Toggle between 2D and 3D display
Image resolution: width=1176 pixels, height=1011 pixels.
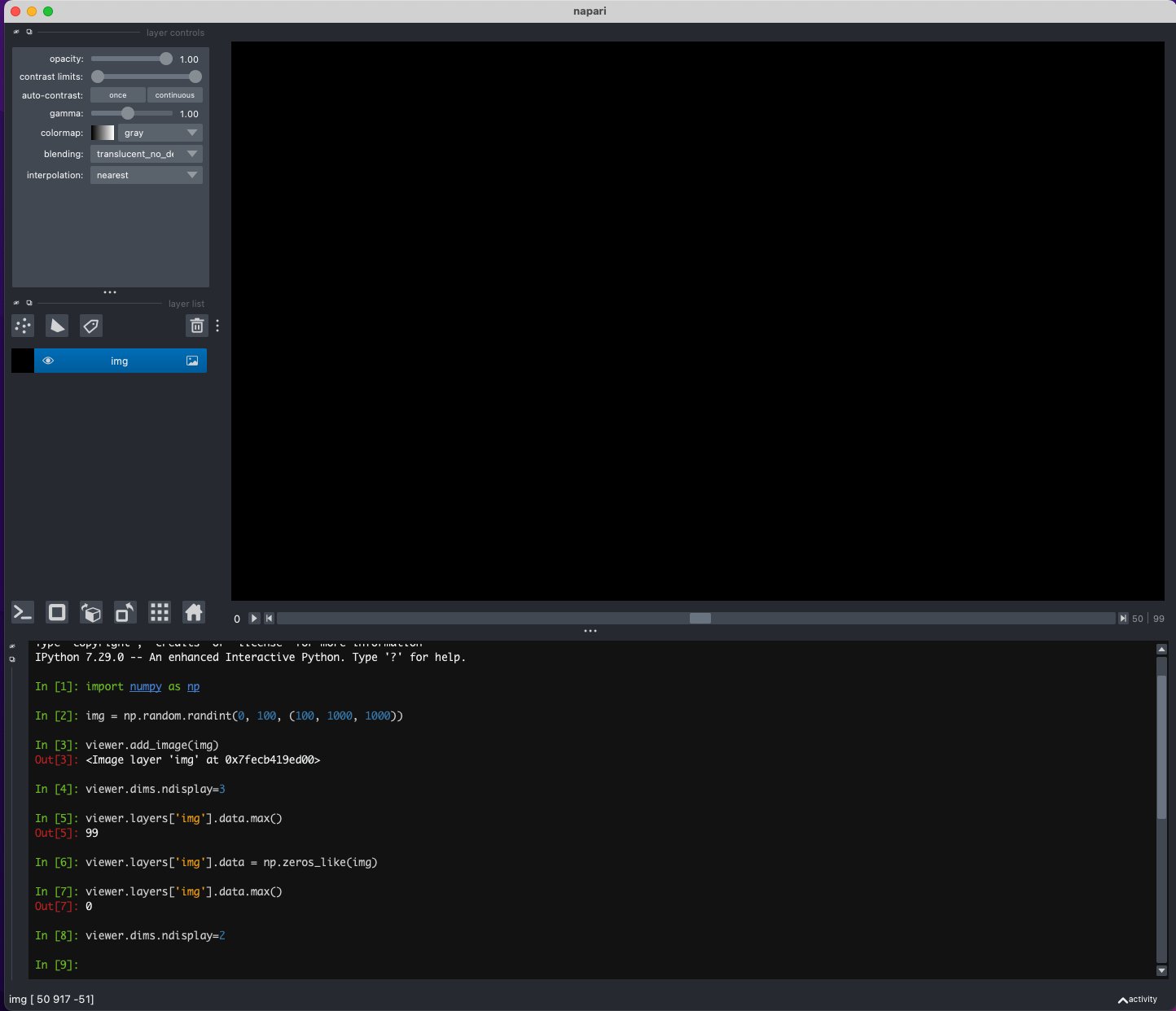click(56, 612)
